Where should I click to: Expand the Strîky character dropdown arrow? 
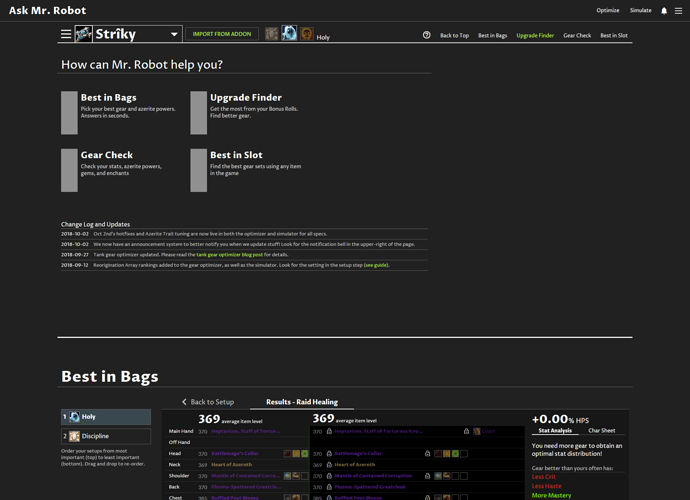[x=174, y=34]
